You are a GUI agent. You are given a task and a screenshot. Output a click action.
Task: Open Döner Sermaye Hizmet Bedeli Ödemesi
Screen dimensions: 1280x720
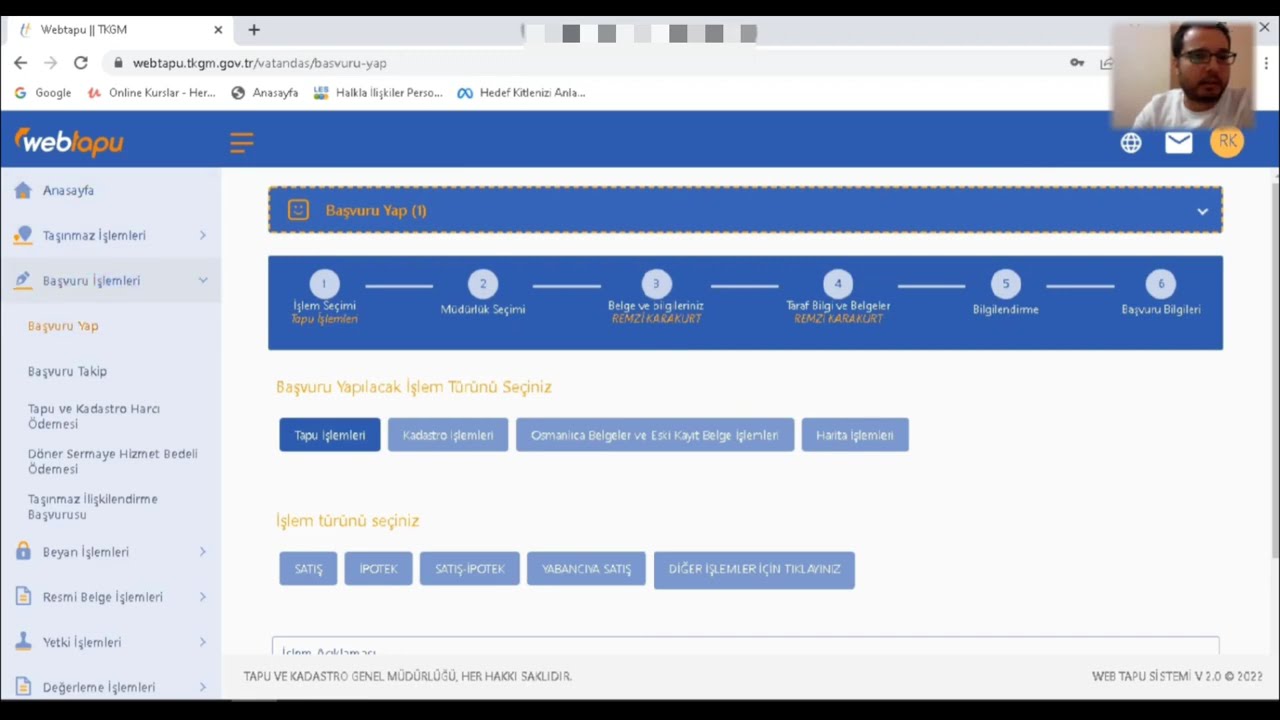(112, 461)
